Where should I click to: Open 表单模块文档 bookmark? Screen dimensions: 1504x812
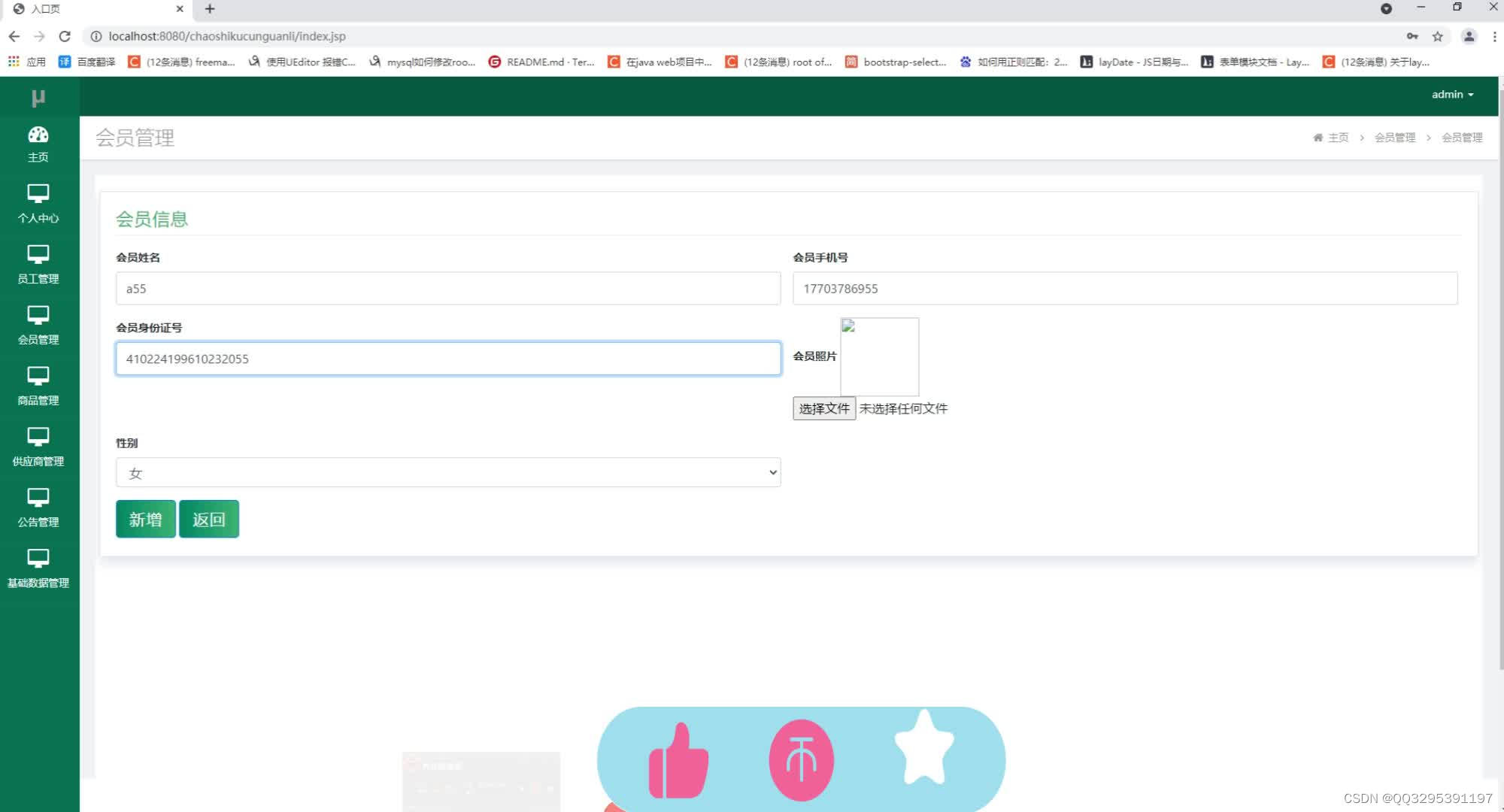tap(1255, 62)
